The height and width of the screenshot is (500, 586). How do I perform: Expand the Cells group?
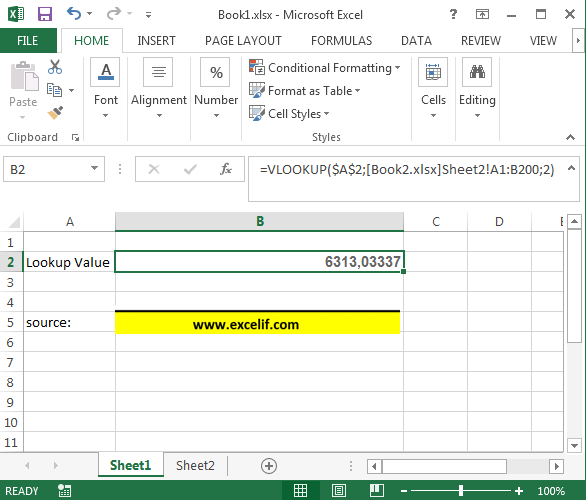pos(433,88)
